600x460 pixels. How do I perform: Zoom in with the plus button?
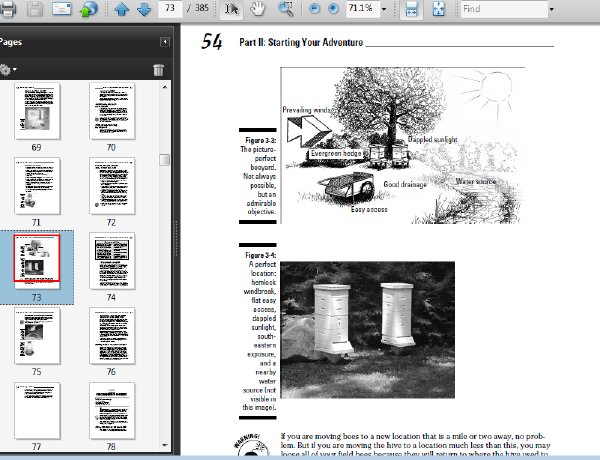tap(333, 8)
